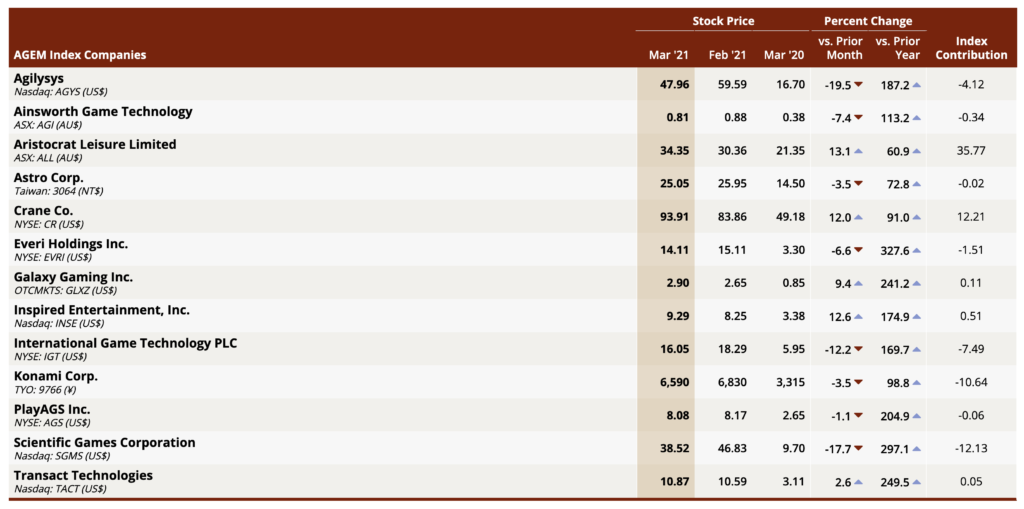Screen dimensions: 1024x509
Task: Click the Percent Change group header
Action: click(x=868, y=22)
